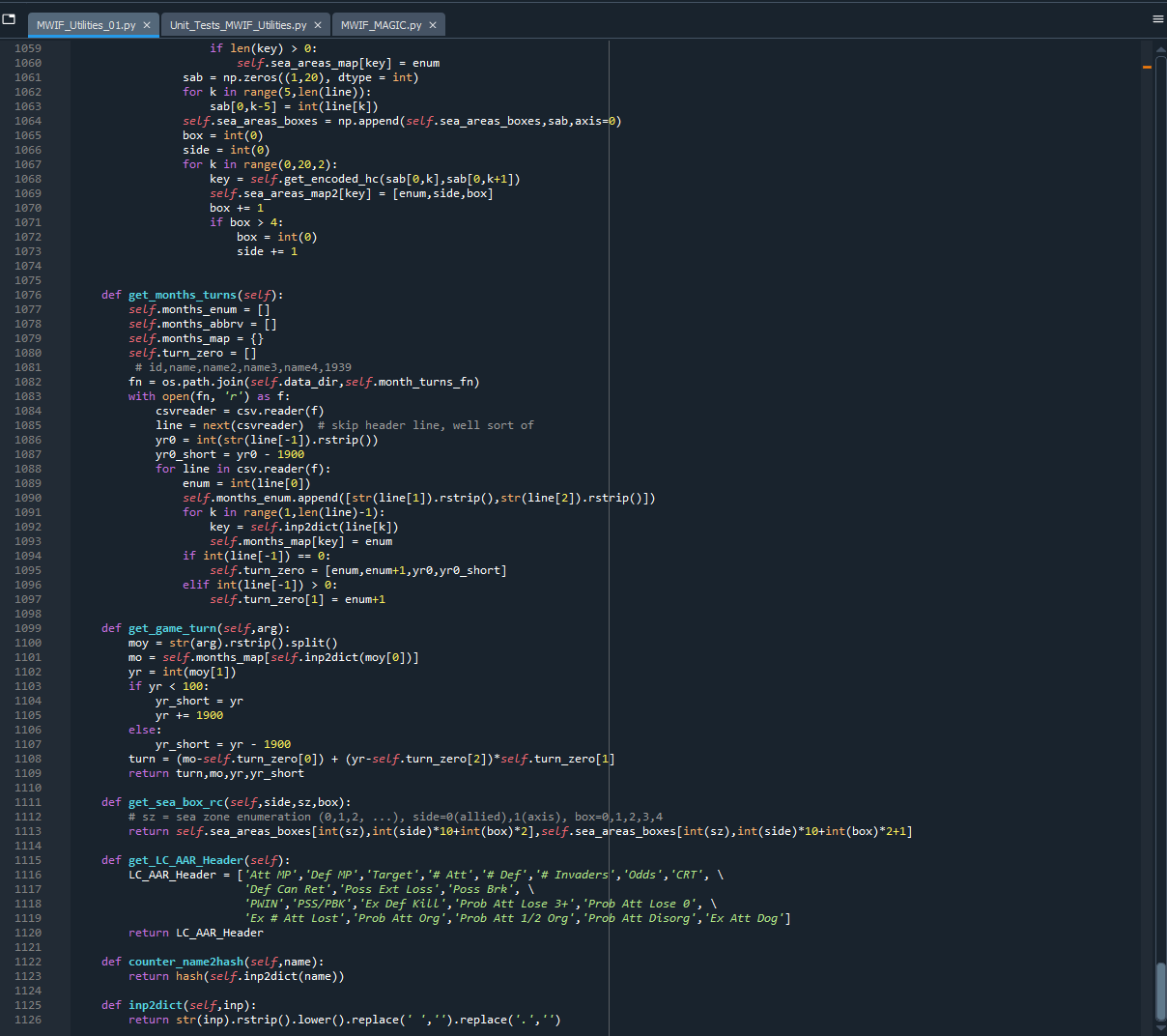
Task: Click the 'else:' line in get_game_turn
Action: [x=145, y=730]
